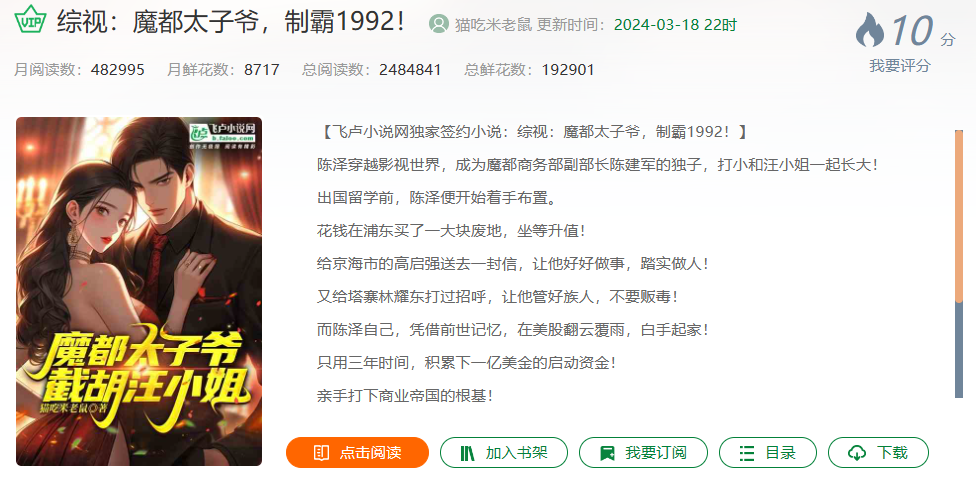Click the lower gray scrollbar track

959,350
